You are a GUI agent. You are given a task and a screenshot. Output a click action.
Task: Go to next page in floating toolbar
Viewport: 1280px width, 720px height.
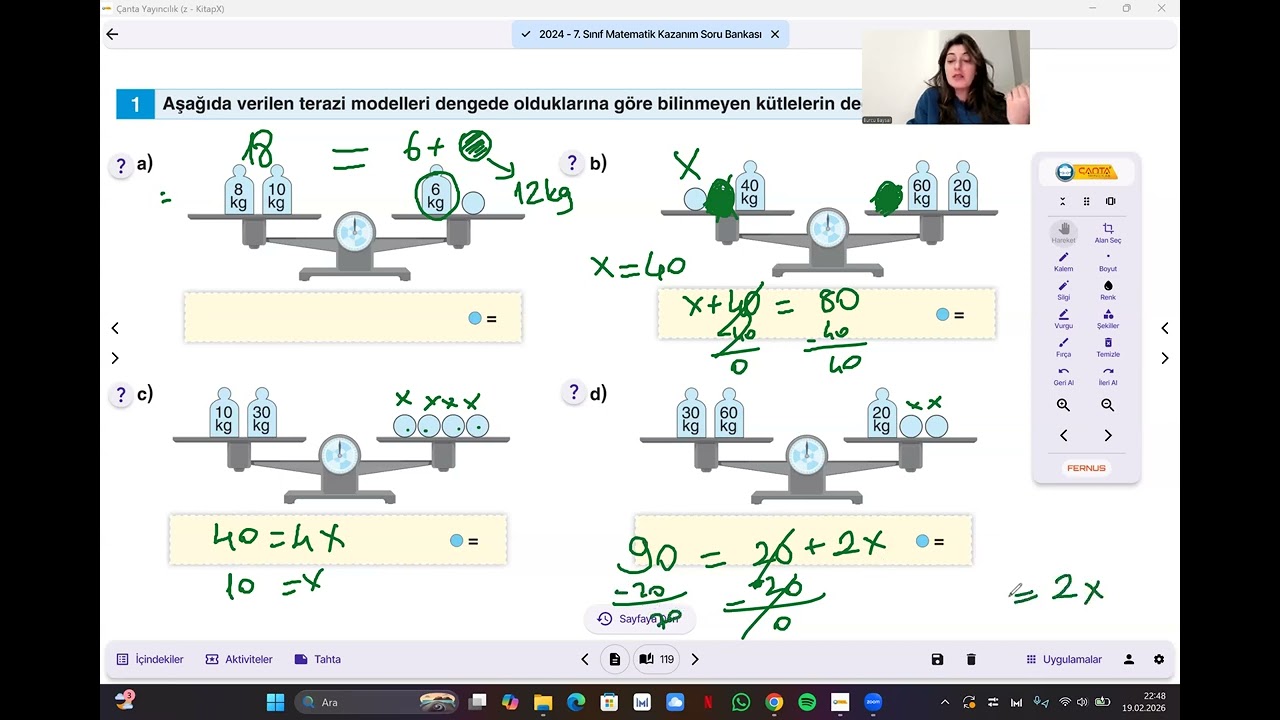tap(1108, 436)
